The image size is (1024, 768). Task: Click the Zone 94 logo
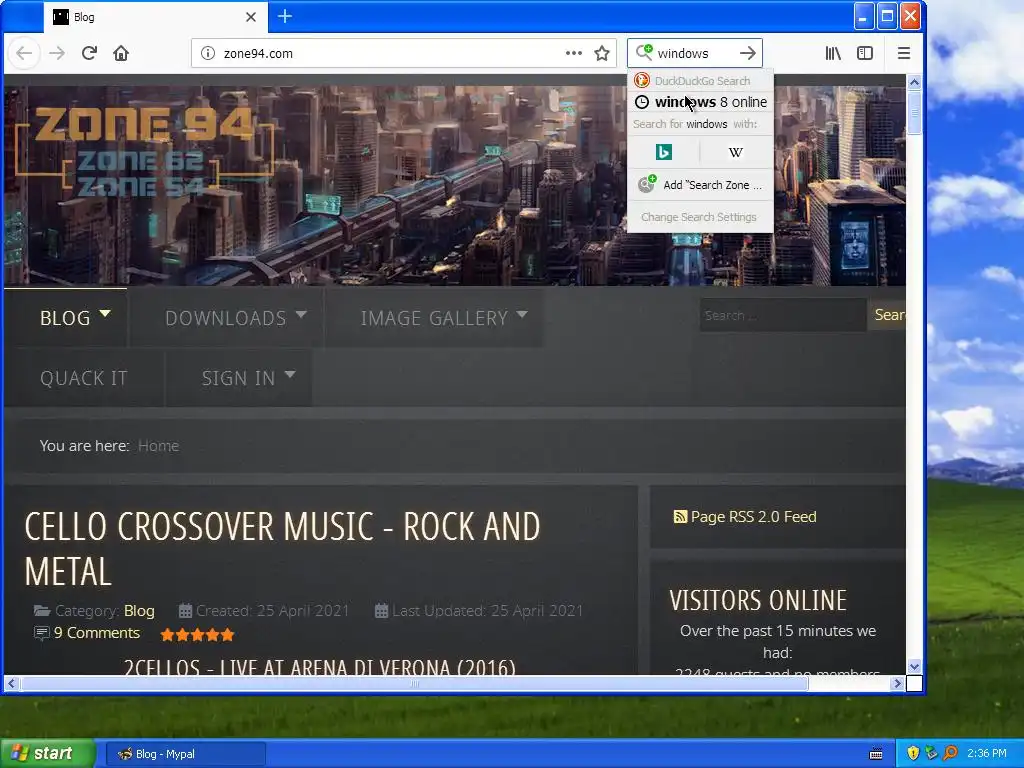[144, 153]
